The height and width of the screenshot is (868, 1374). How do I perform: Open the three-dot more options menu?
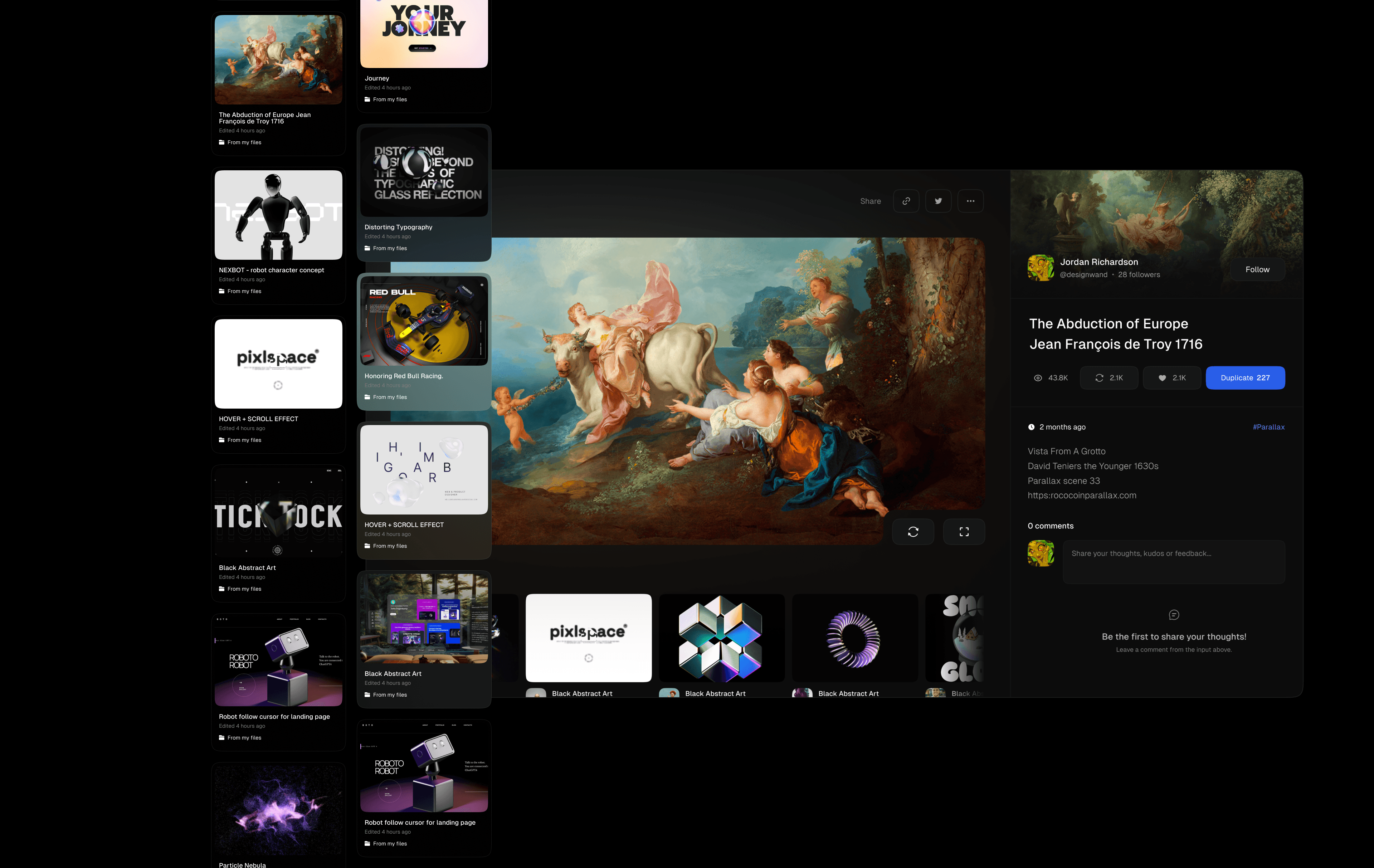point(970,201)
